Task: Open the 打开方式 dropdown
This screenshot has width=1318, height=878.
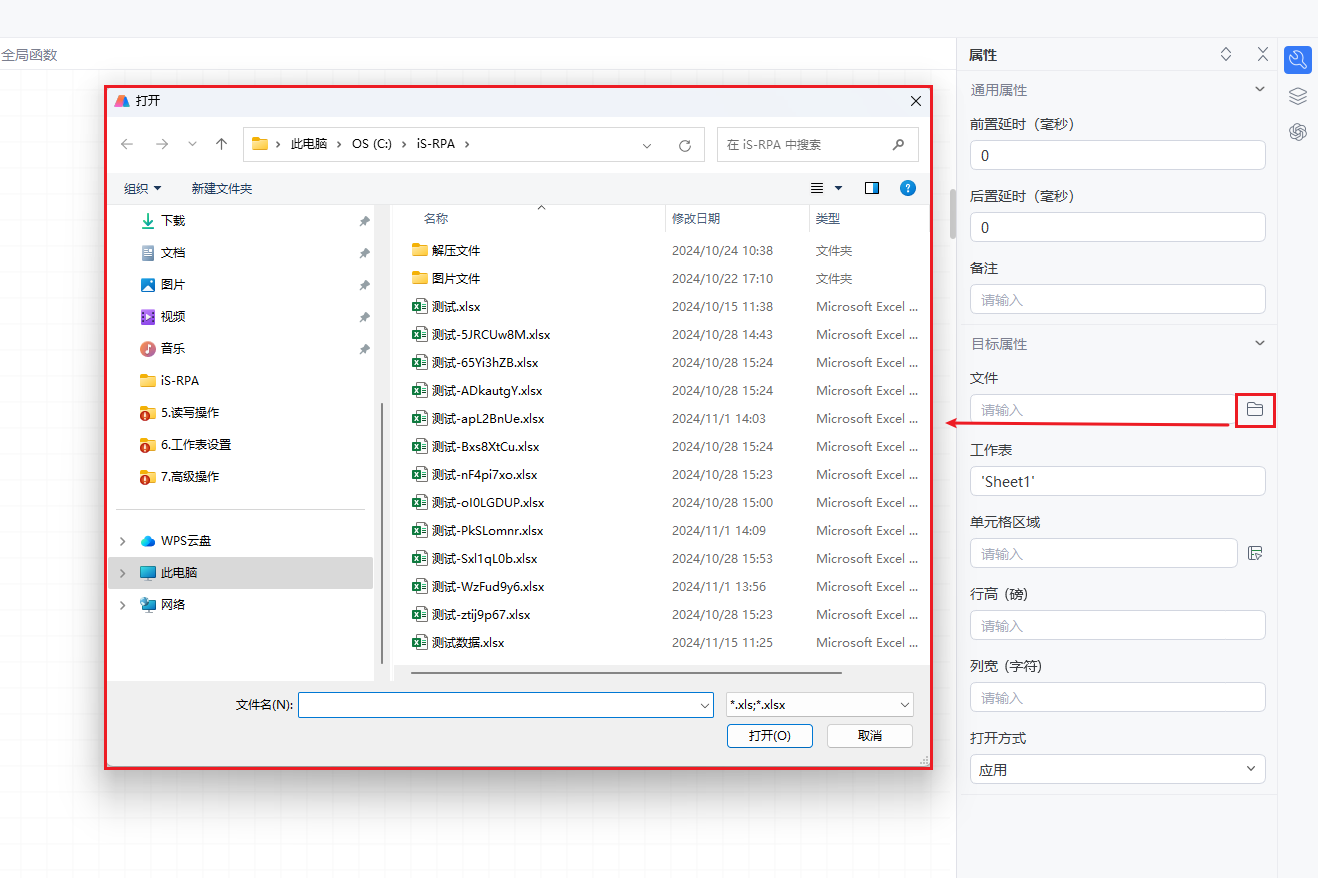Action: (x=1117, y=769)
